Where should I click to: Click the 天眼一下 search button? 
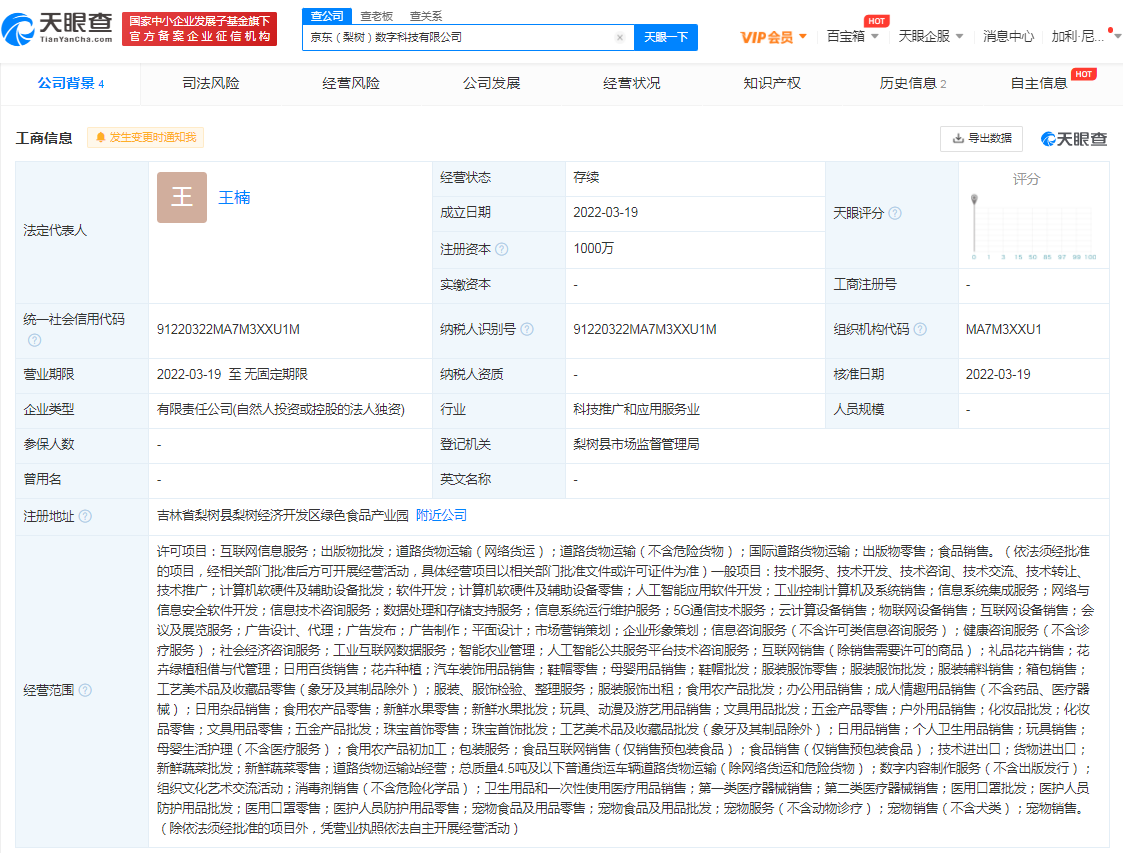click(666, 37)
